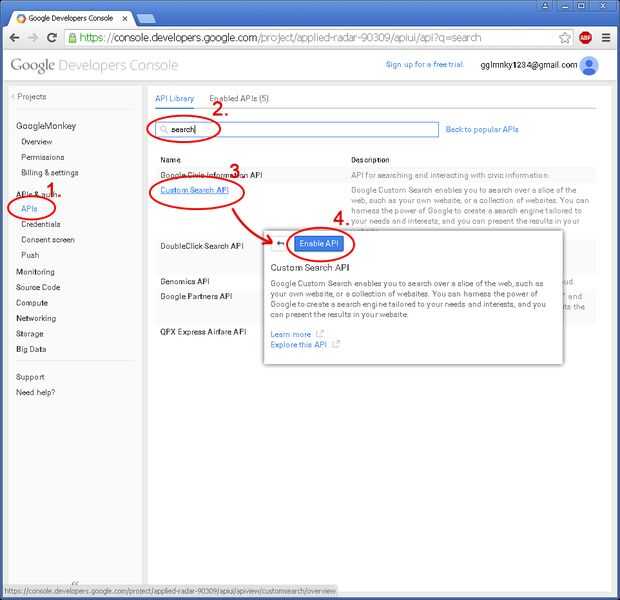This screenshot has height=600, width=620.
Task: Expand Storage in the sidebar
Action: click(30, 333)
